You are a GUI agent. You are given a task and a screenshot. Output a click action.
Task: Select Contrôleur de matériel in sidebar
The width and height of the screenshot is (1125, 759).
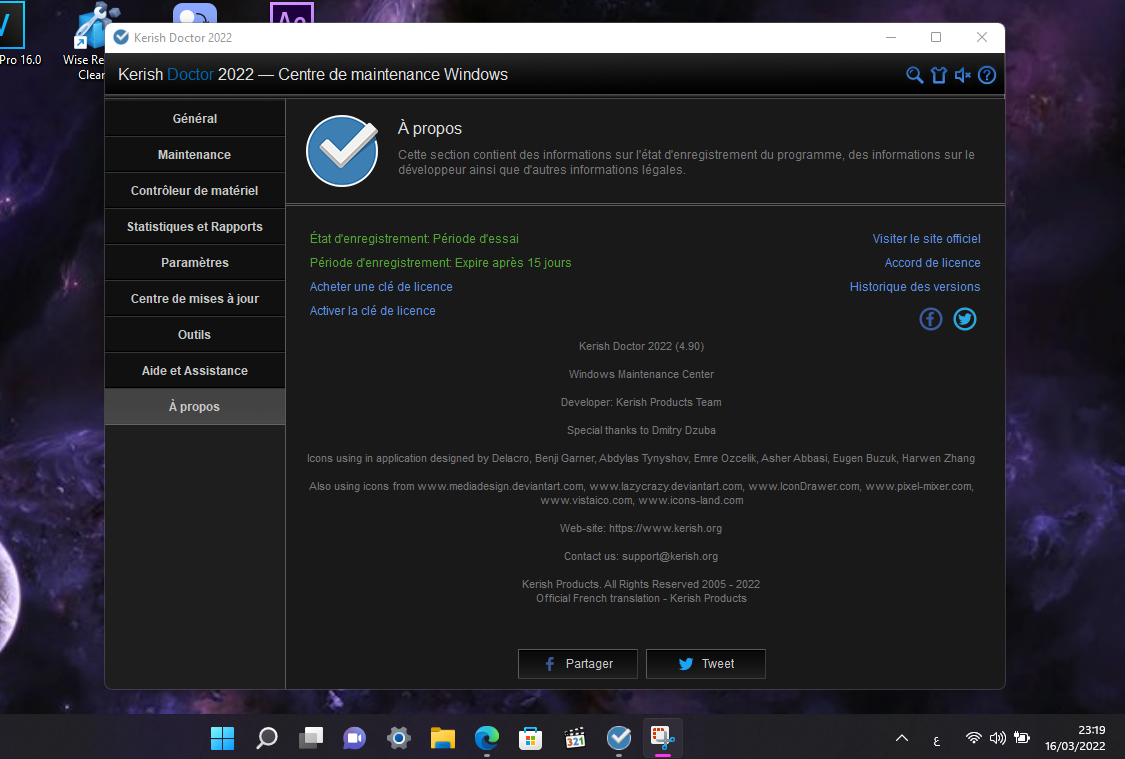pos(194,190)
